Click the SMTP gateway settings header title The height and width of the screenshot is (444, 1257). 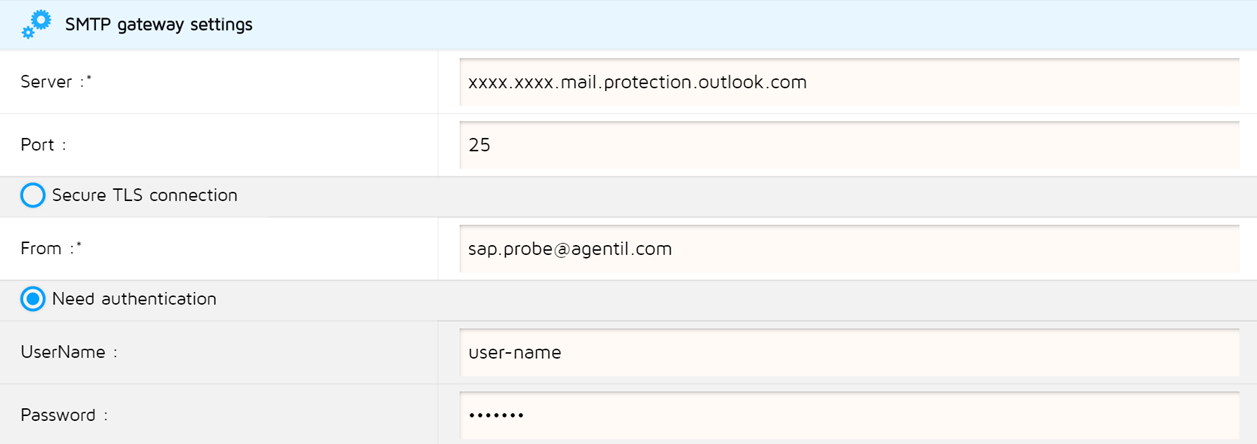coord(158,24)
